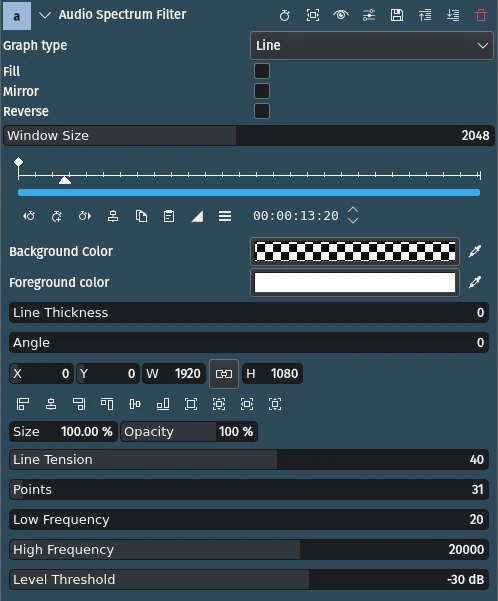Click the High Frequency slider
The image size is (498, 601).
[249, 549]
